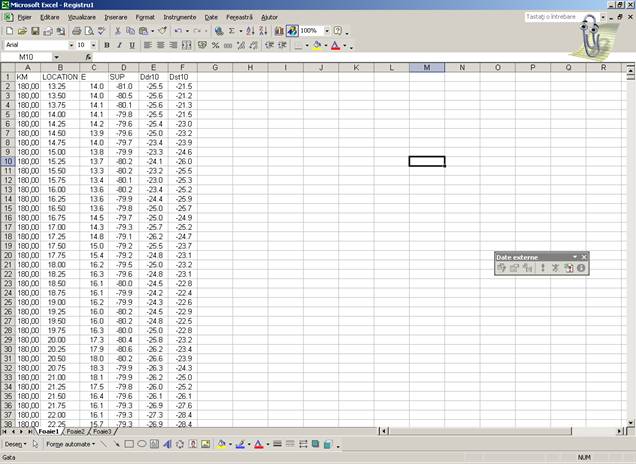Open the Inserare menu
Screen dimensions: 636x464
[116, 17]
